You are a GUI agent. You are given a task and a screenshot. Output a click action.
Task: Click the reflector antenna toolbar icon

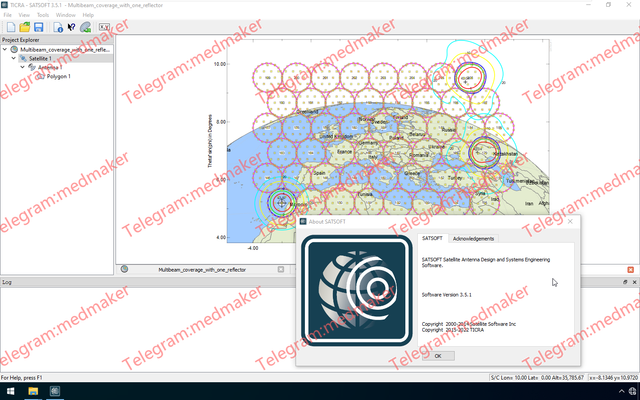tap(85, 27)
